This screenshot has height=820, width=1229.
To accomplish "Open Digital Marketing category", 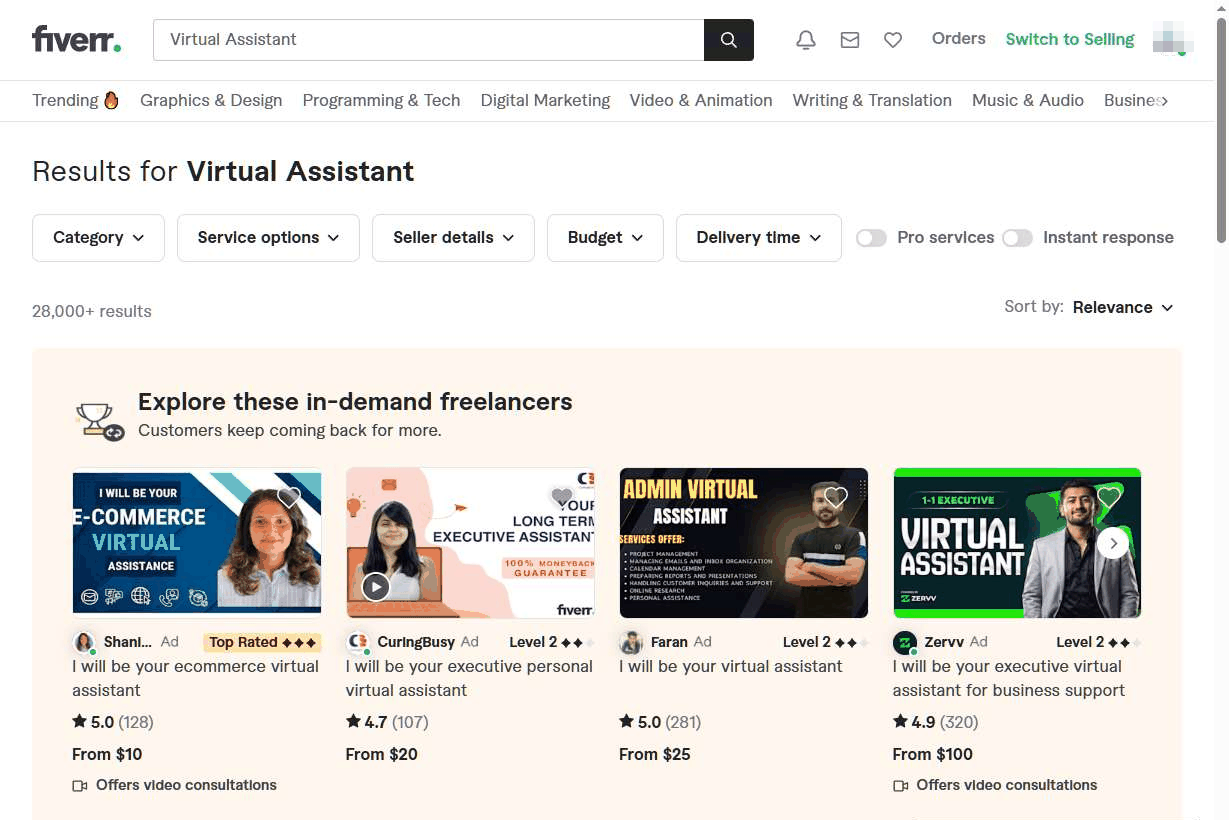I will click(x=545, y=100).
